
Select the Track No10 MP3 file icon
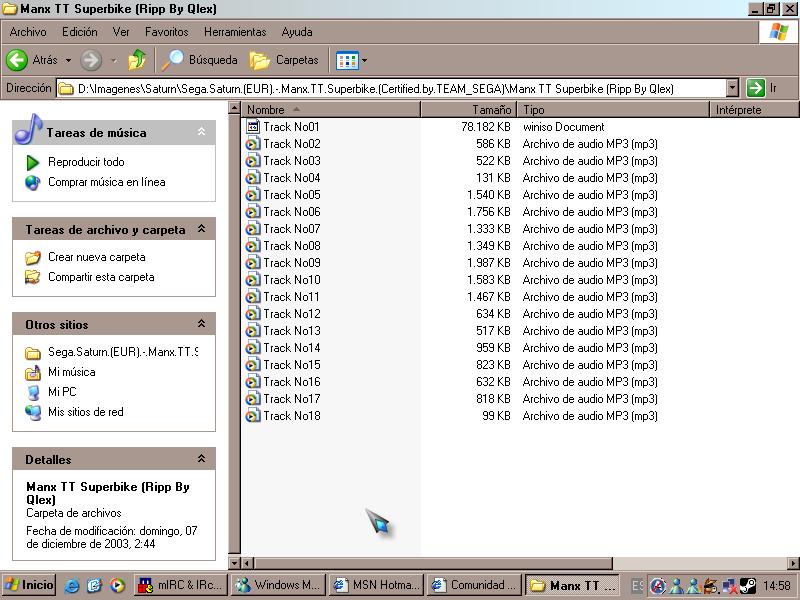(253, 280)
